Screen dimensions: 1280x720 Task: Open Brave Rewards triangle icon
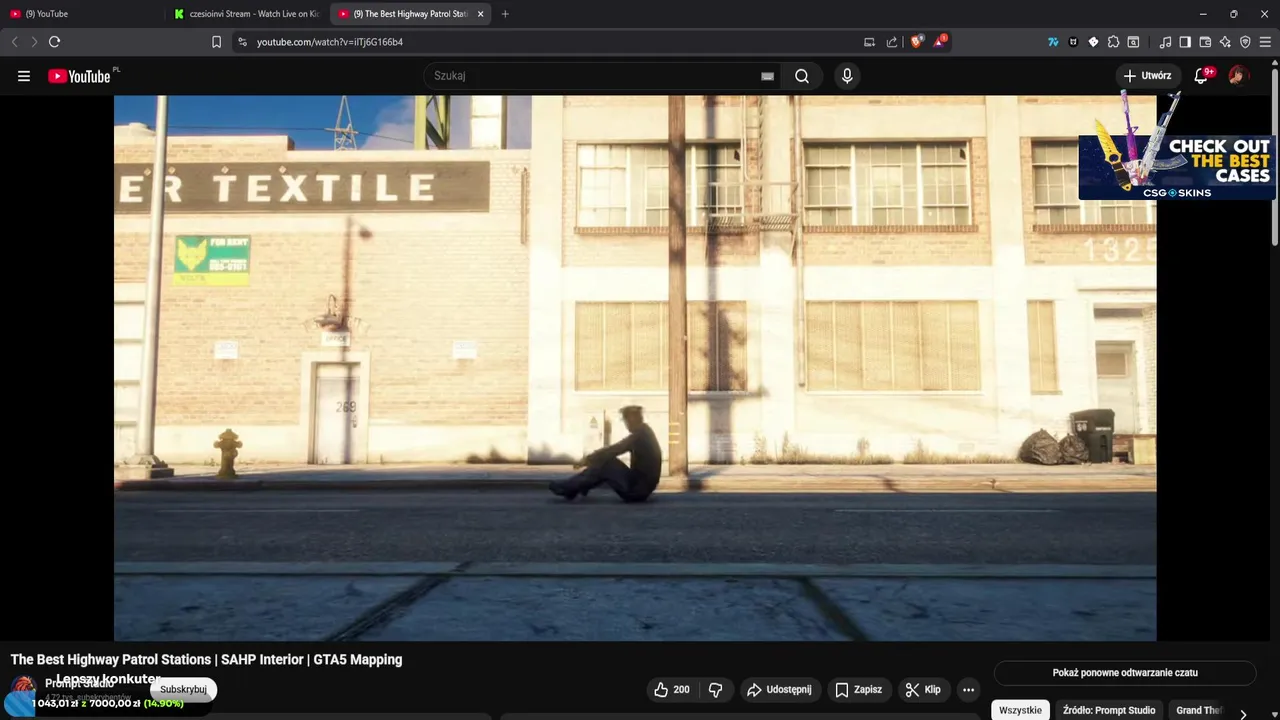(940, 42)
